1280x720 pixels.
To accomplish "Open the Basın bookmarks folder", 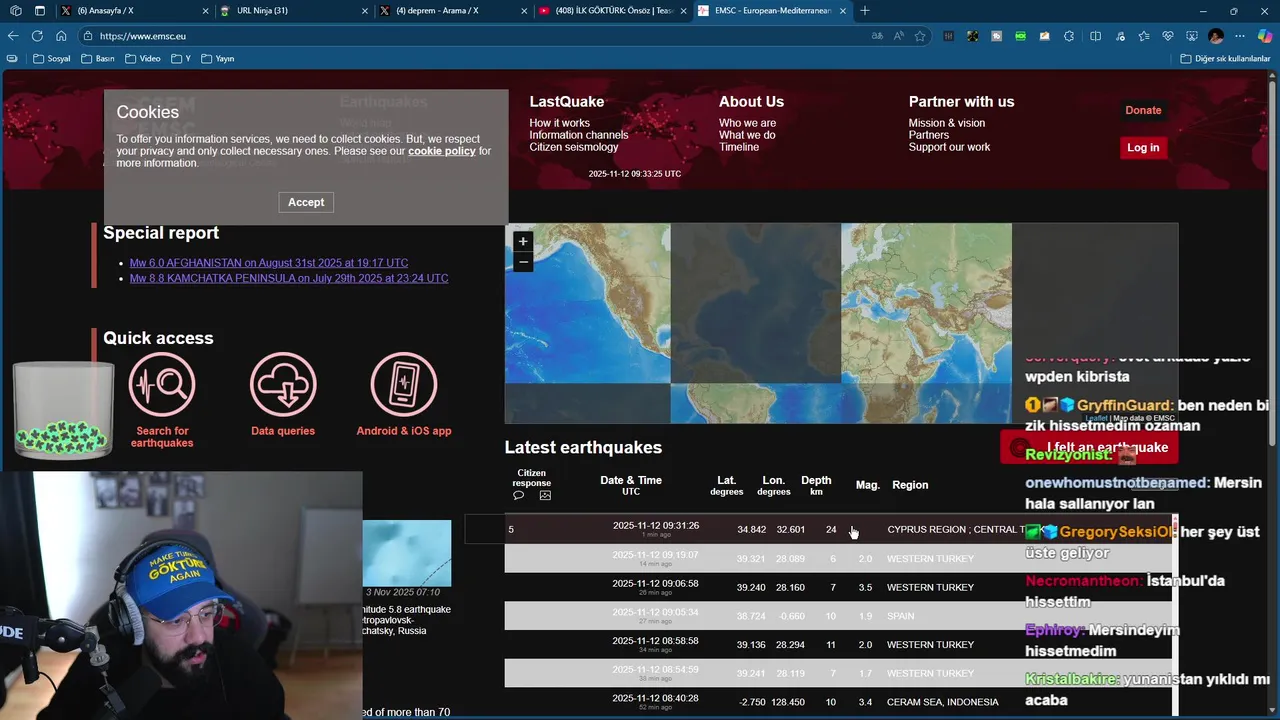I will click(x=98, y=59).
